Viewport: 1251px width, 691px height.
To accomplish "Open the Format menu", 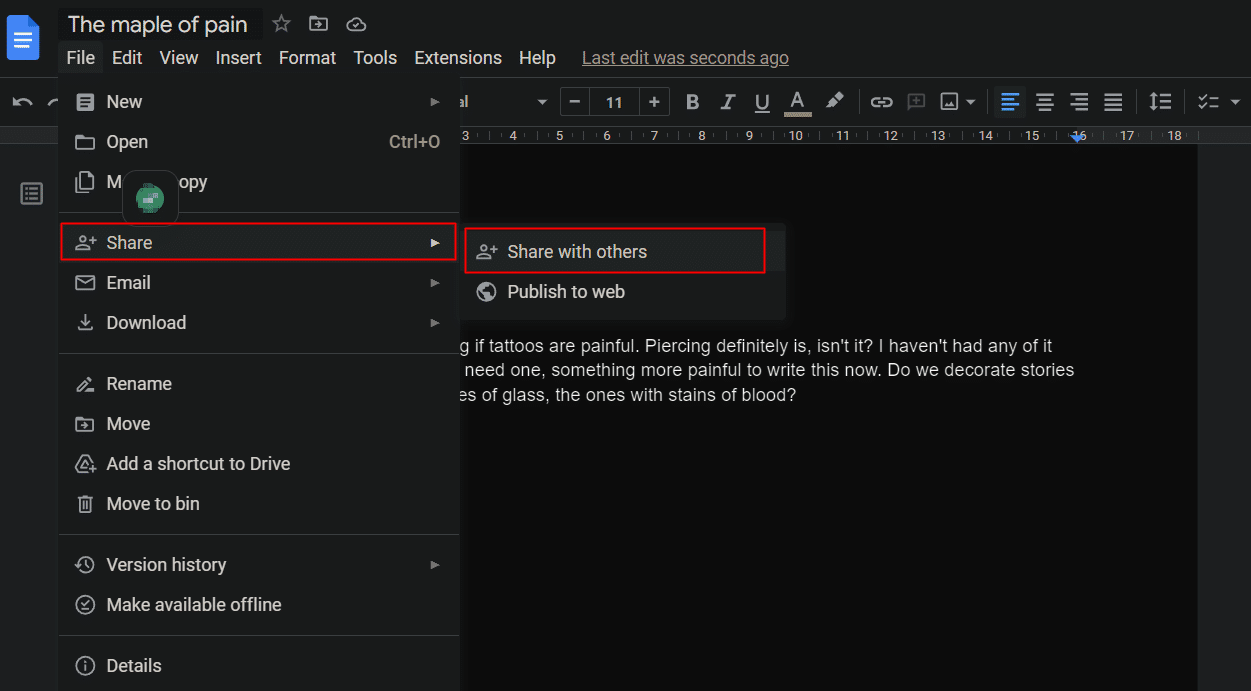I will [x=307, y=58].
